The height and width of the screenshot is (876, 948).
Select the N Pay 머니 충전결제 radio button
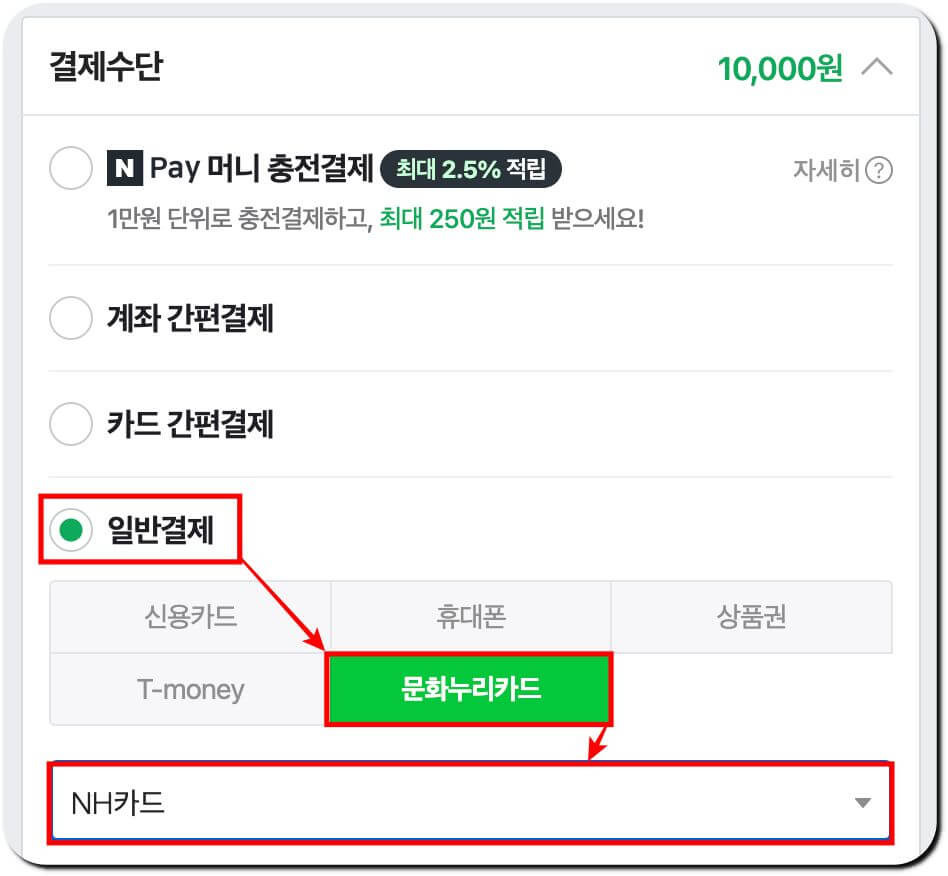point(70,168)
